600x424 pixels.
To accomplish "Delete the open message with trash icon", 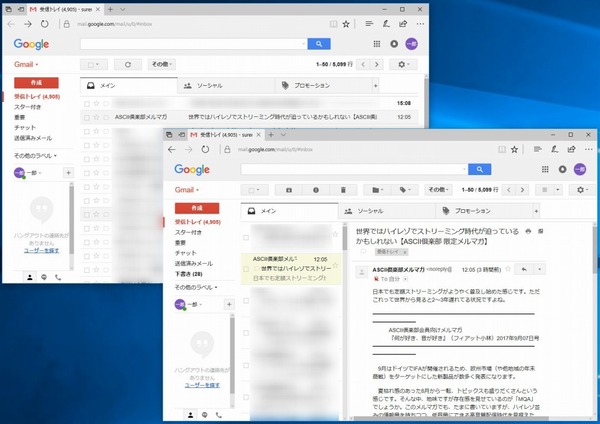I will click(x=343, y=190).
